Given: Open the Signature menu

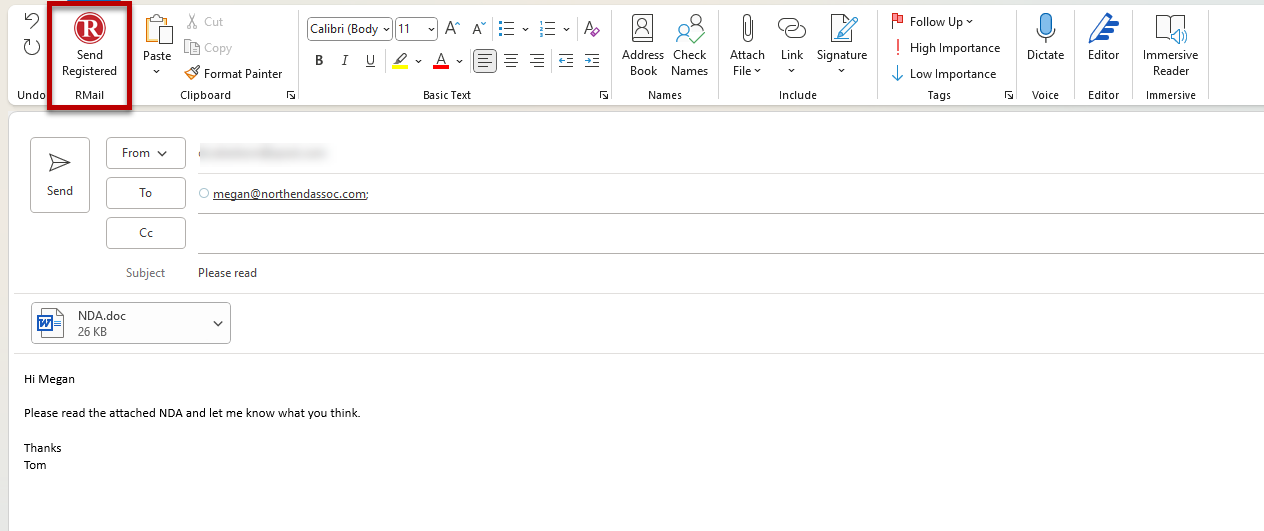Looking at the screenshot, I should click(x=841, y=46).
